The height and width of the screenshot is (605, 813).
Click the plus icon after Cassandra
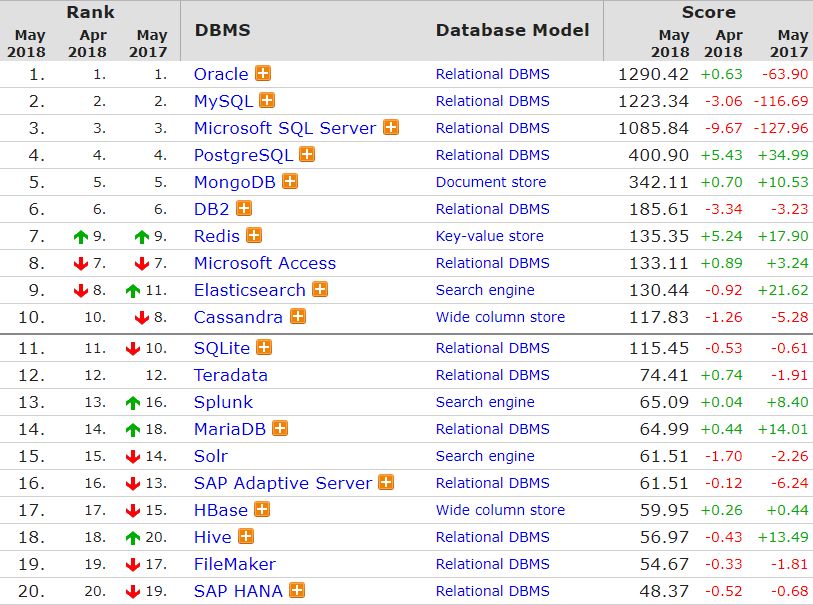[298, 317]
